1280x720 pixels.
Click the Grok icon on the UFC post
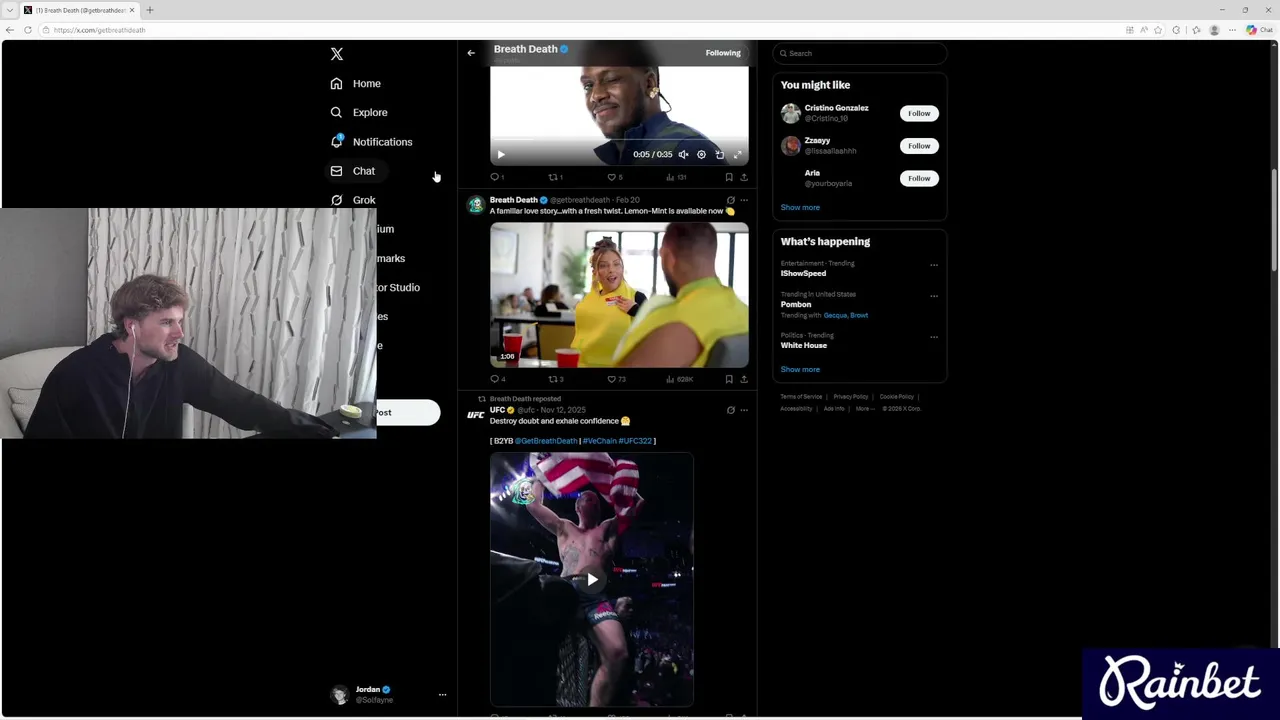click(730, 410)
